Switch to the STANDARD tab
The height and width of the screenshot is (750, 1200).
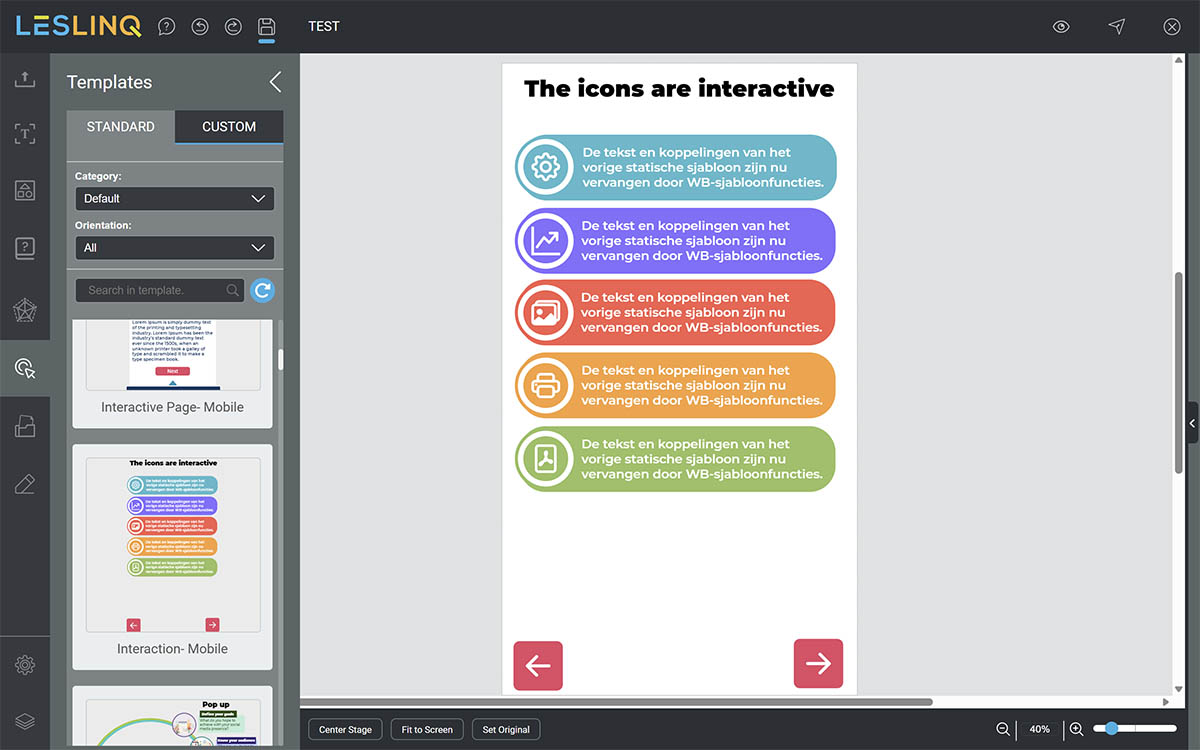click(121, 127)
